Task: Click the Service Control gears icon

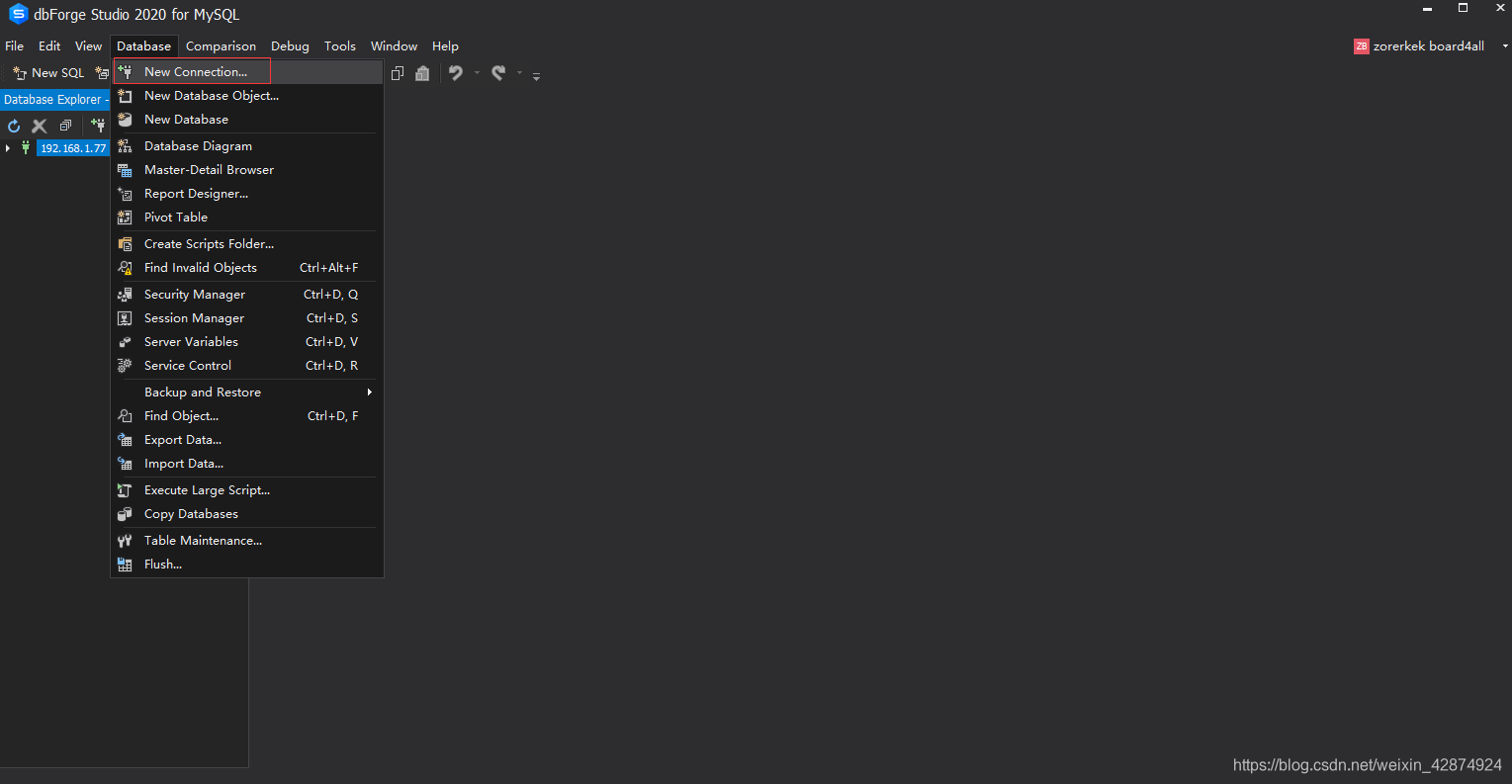Action: (x=125, y=366)
